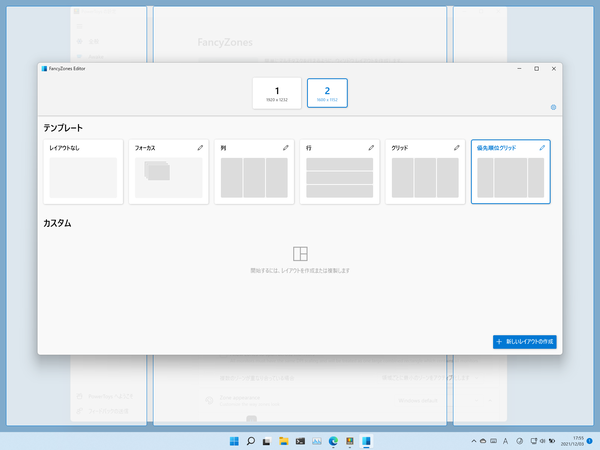Open File Explorer from taskbar

pos(284,441)
